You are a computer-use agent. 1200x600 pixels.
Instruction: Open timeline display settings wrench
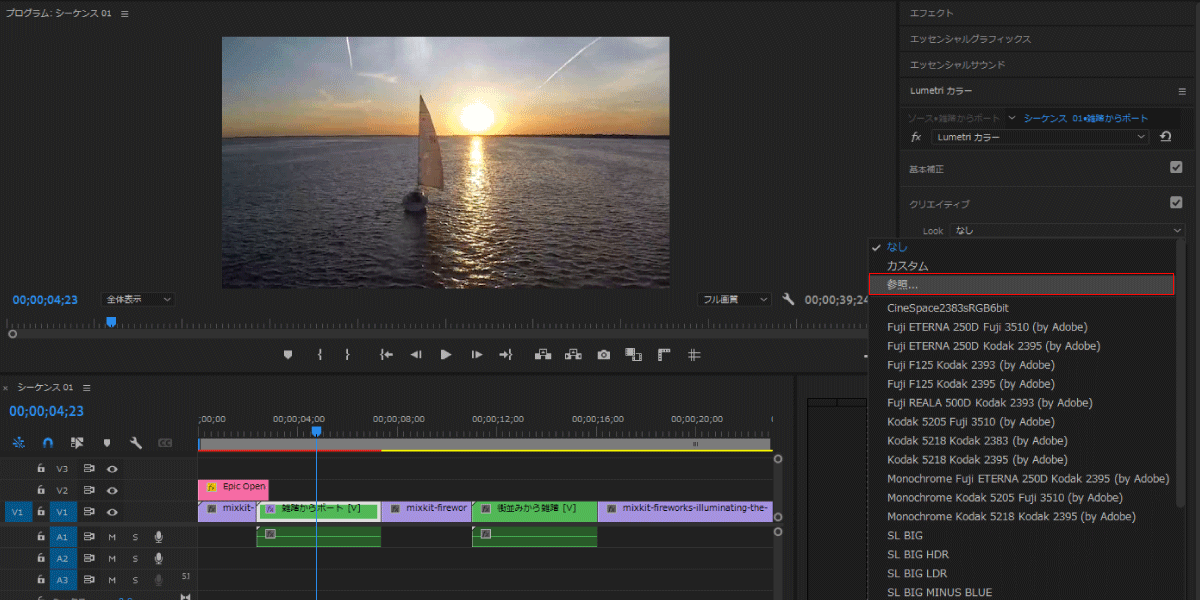tap(136, 442)
